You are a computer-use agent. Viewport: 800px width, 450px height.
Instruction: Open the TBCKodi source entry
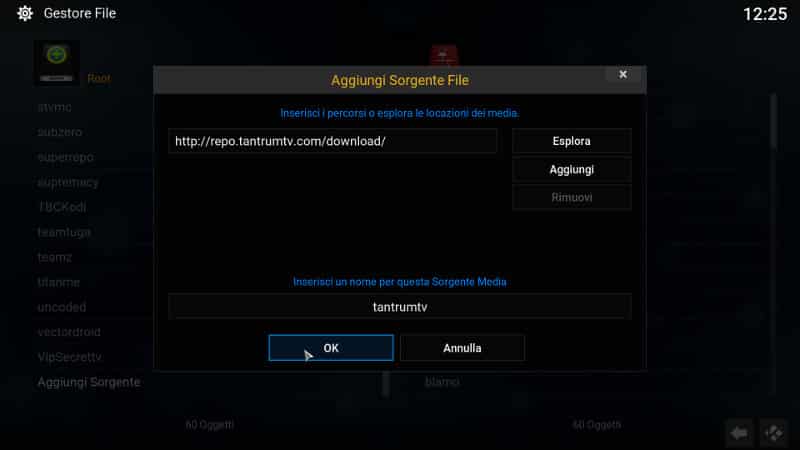[x=62, y=207]
